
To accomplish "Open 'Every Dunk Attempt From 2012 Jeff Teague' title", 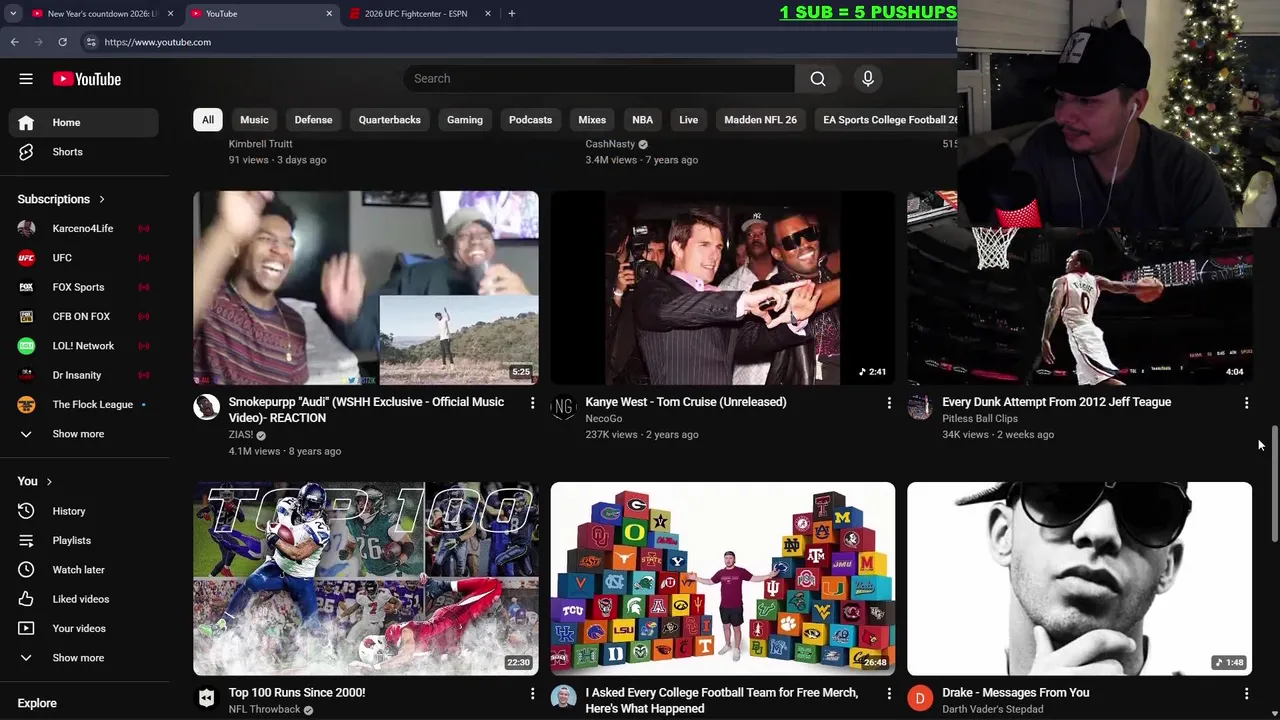I will [x=1057, y=402].
